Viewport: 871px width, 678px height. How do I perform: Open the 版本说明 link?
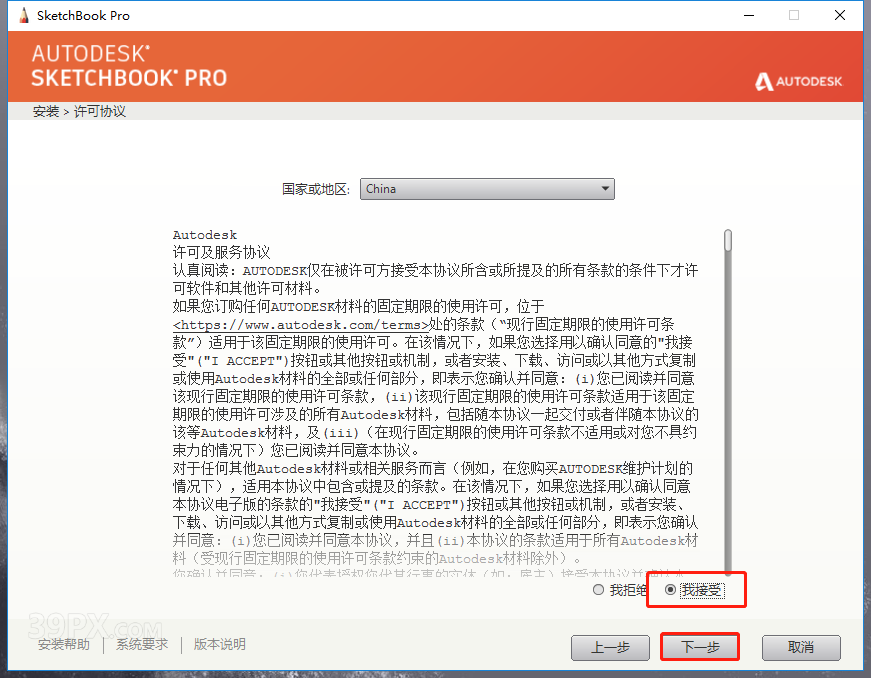click(219, 644)
